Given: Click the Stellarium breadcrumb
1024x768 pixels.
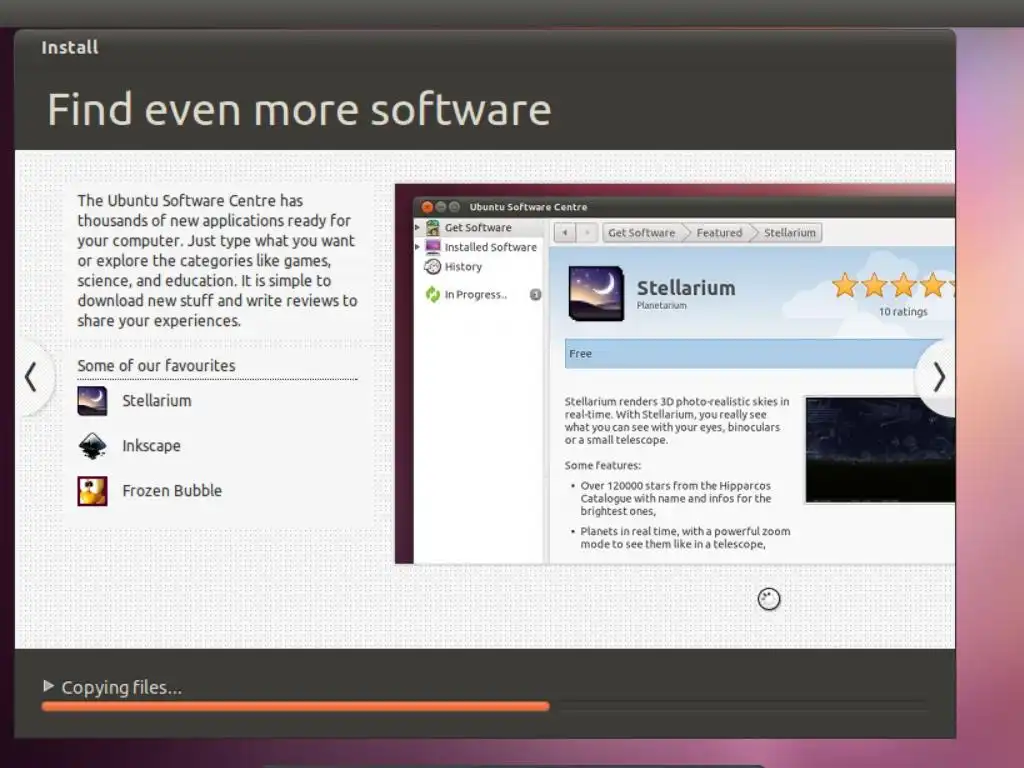Looking at the screenshot, I should (790, 232).
